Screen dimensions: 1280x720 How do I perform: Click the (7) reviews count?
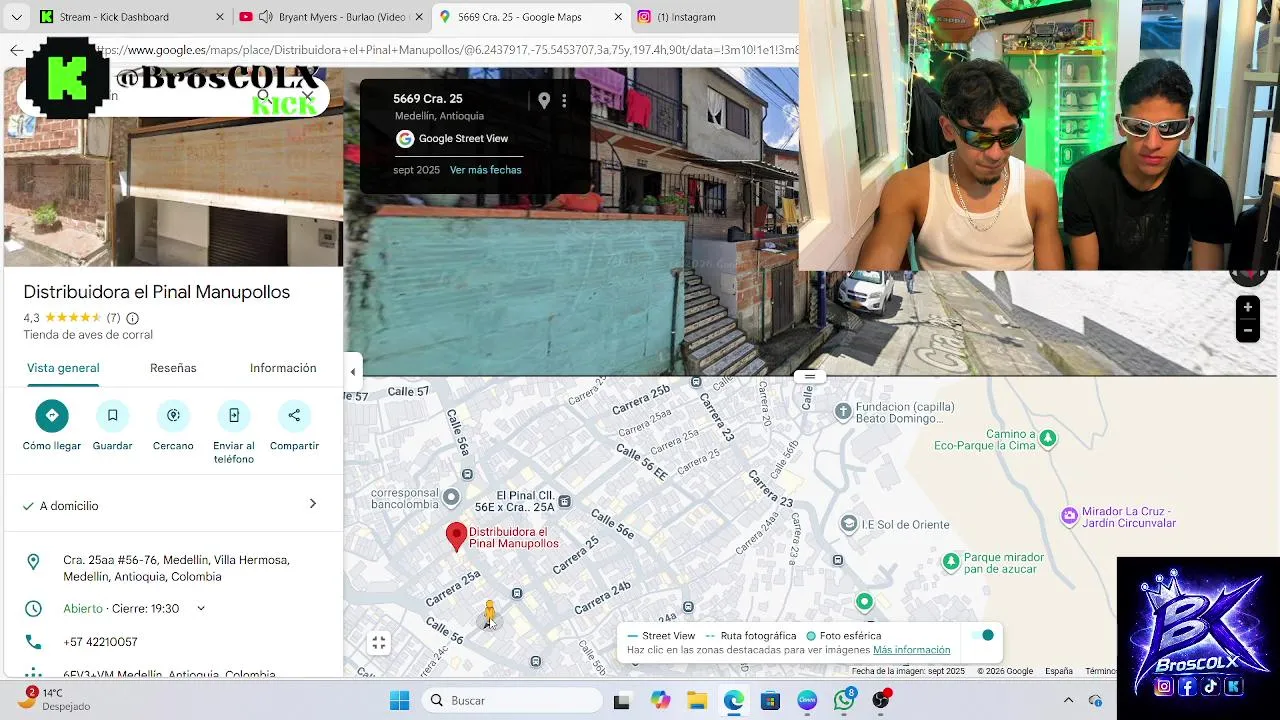point(113,318)
